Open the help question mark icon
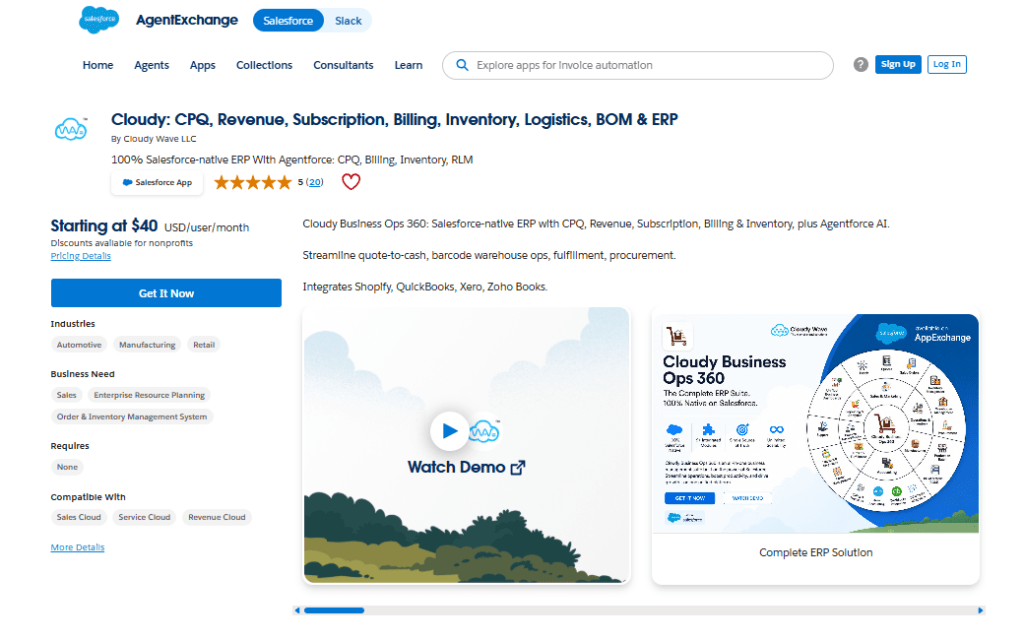 click(860, 64)
